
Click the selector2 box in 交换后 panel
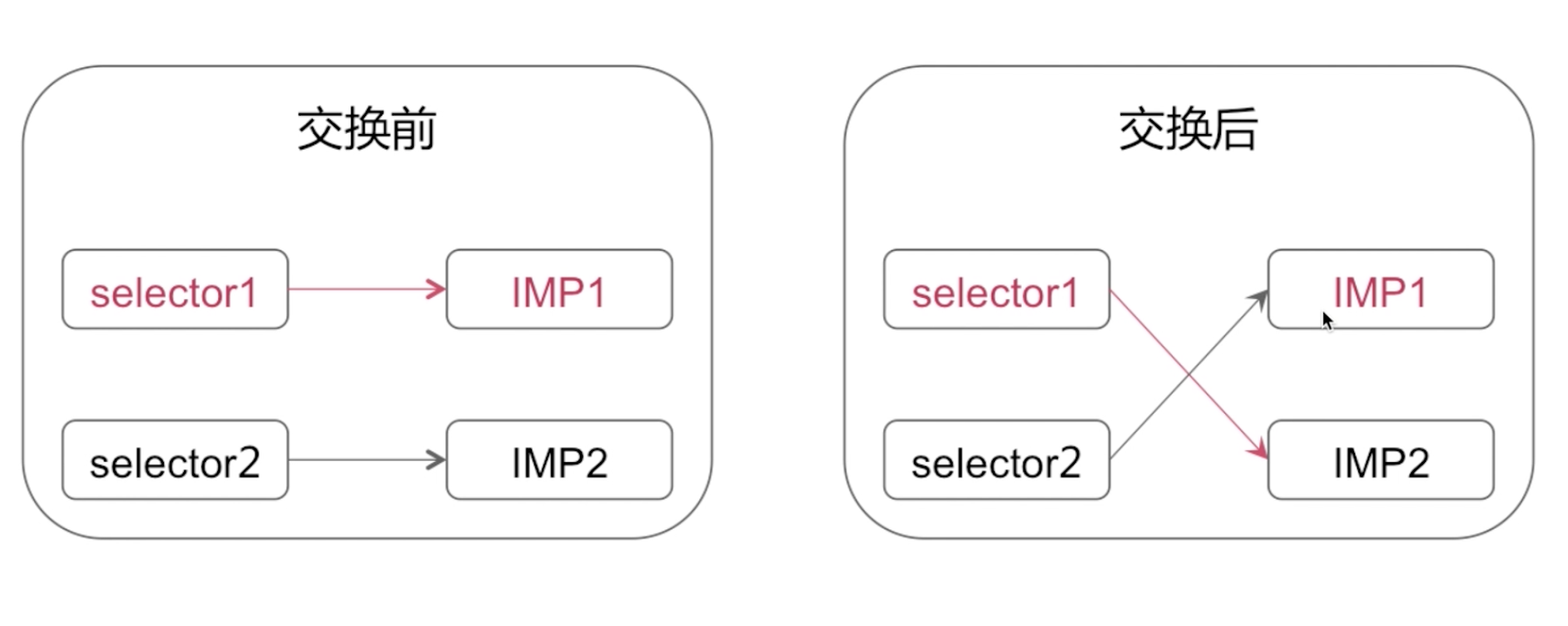pos(996,460)
